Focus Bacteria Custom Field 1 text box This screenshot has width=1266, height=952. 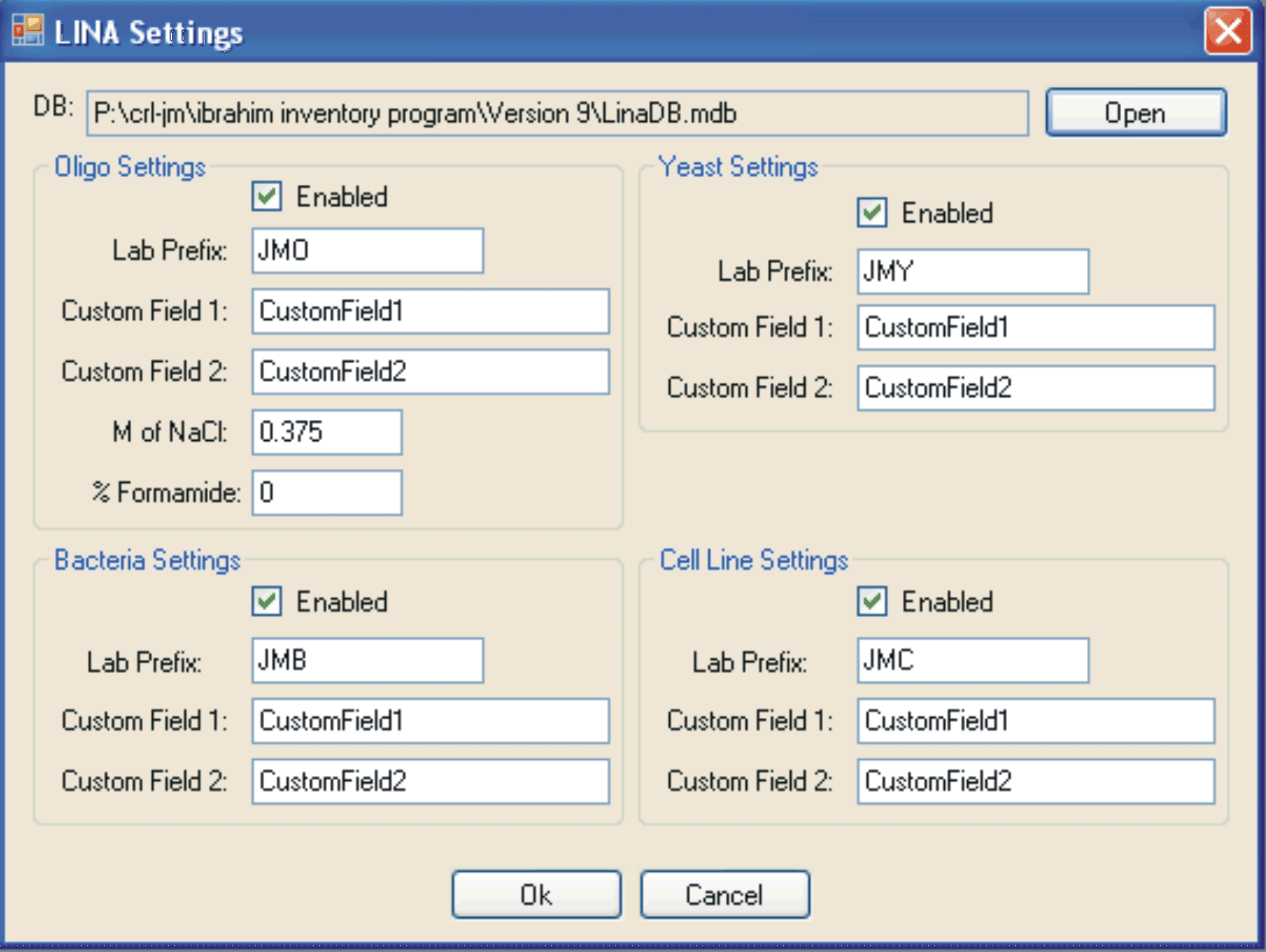click(430, 721)
